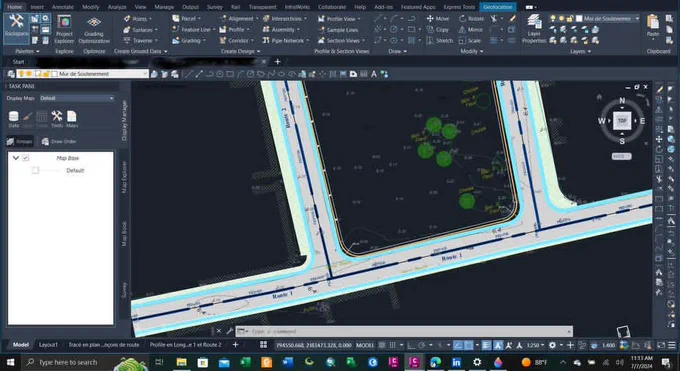Switch to the Annotate ribbon tab

click(62, 7)
